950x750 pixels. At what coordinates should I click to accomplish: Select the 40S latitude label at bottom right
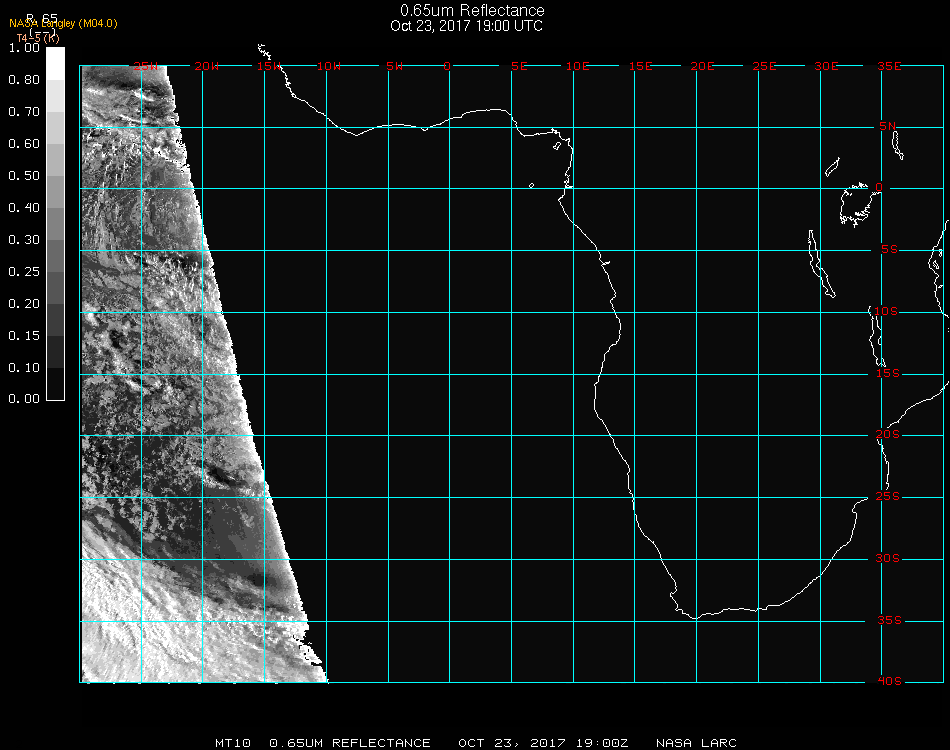(x=888, y=682)
